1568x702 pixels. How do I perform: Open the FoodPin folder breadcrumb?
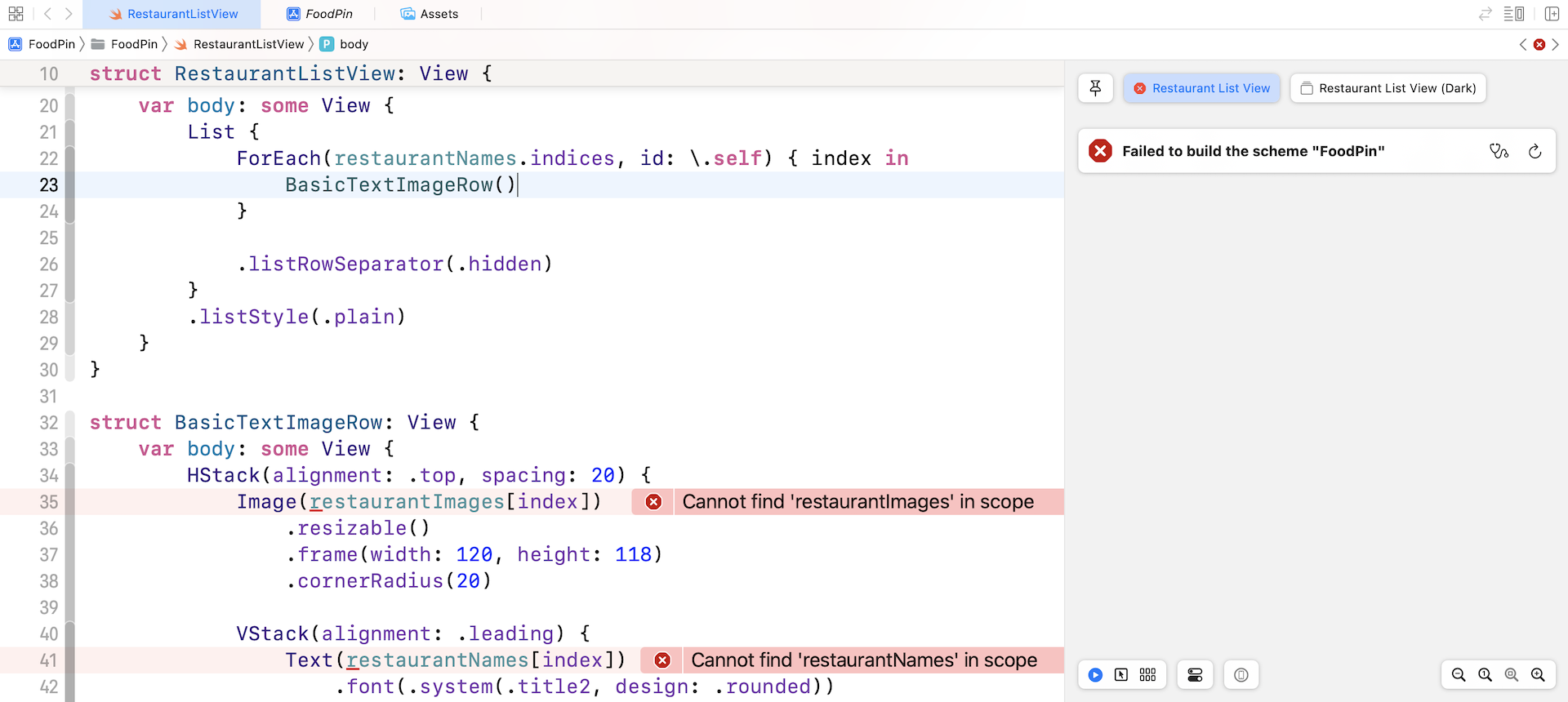(124, 44)
